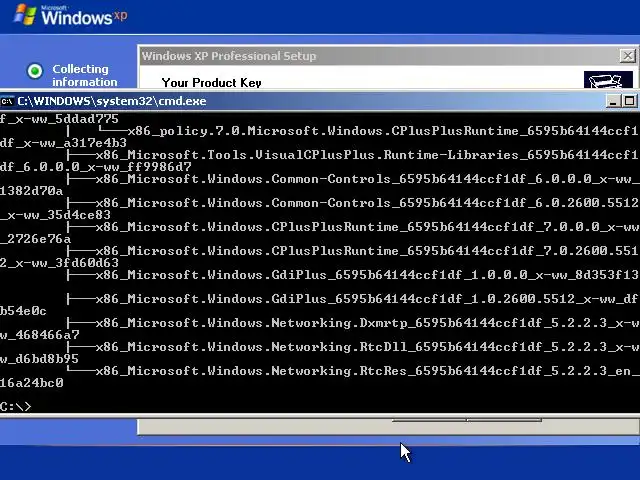Click the cmd.exe window title bar text
The image size is (640, 480).
[x=112, y=101]
